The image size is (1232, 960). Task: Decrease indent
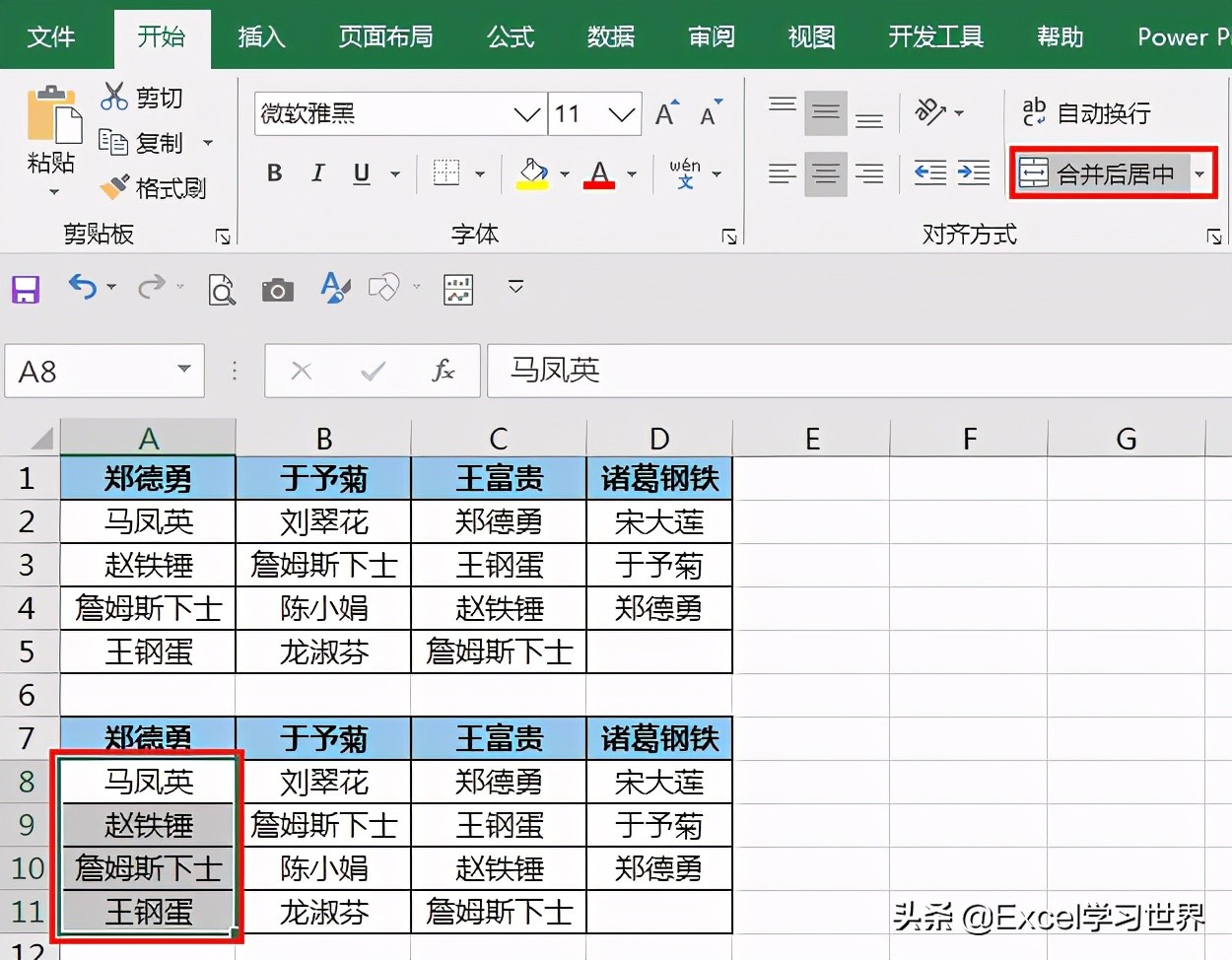point(930,173)
